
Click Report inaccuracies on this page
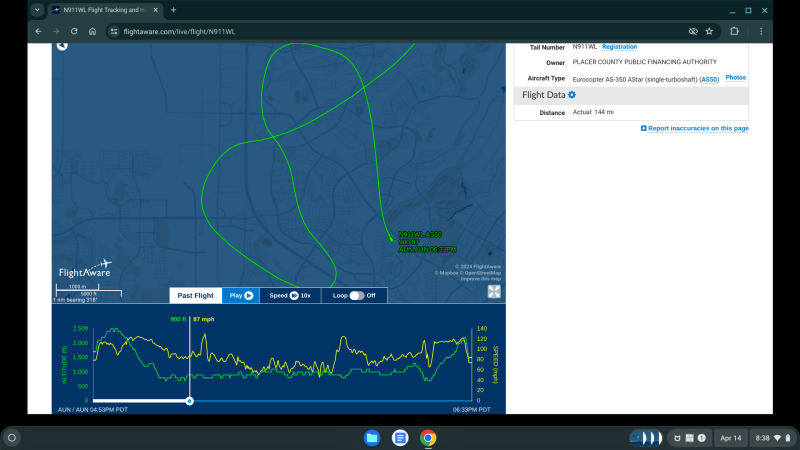click(695, 128)
